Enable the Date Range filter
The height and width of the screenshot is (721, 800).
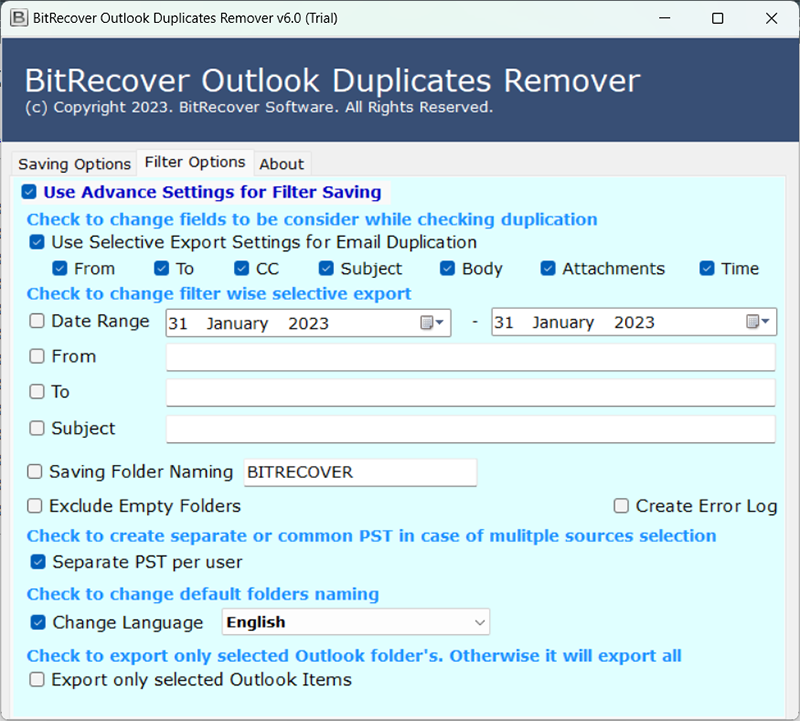(x=37, y=321)
